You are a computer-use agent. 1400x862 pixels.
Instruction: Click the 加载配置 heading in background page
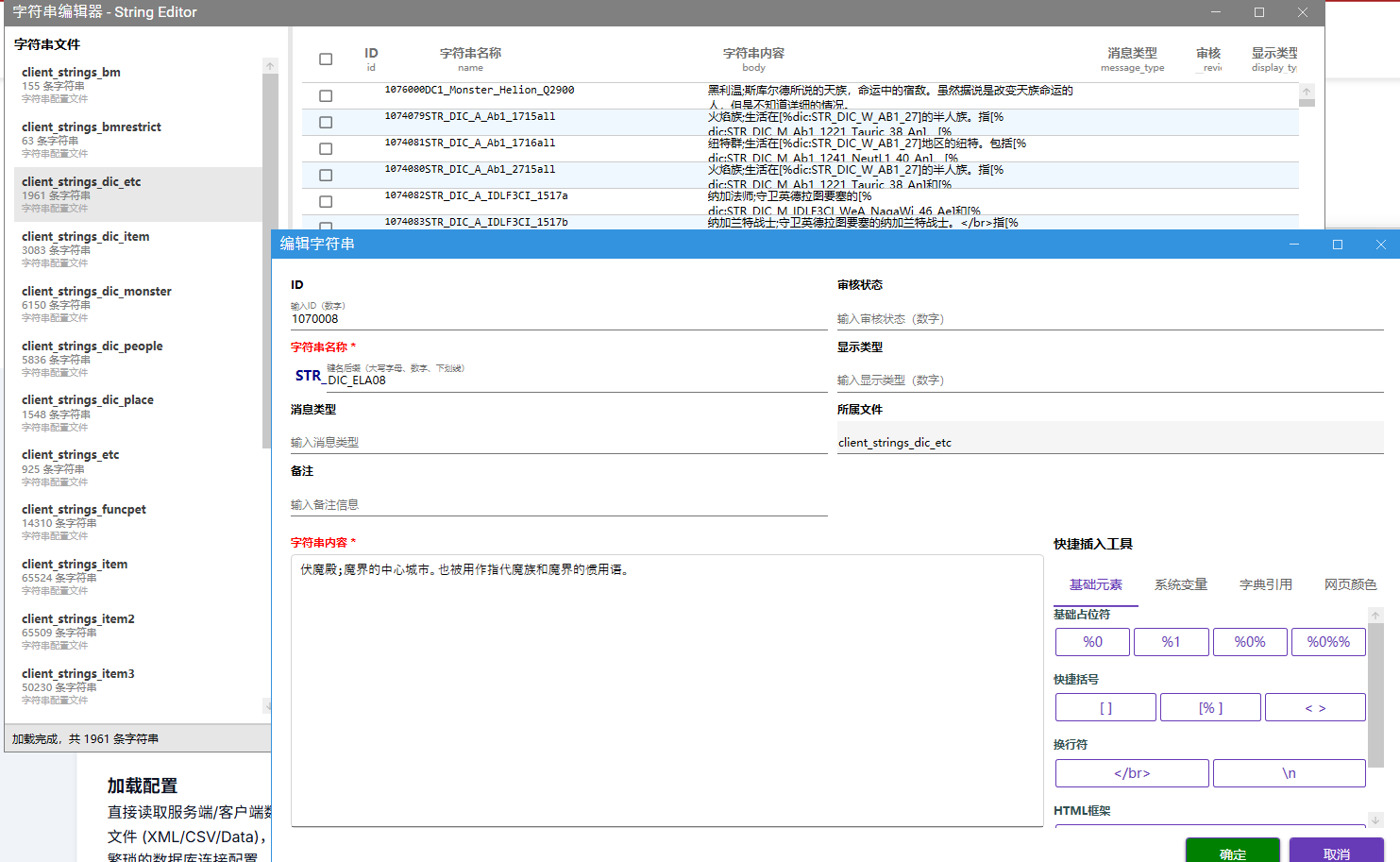click(x=143, y=786)
